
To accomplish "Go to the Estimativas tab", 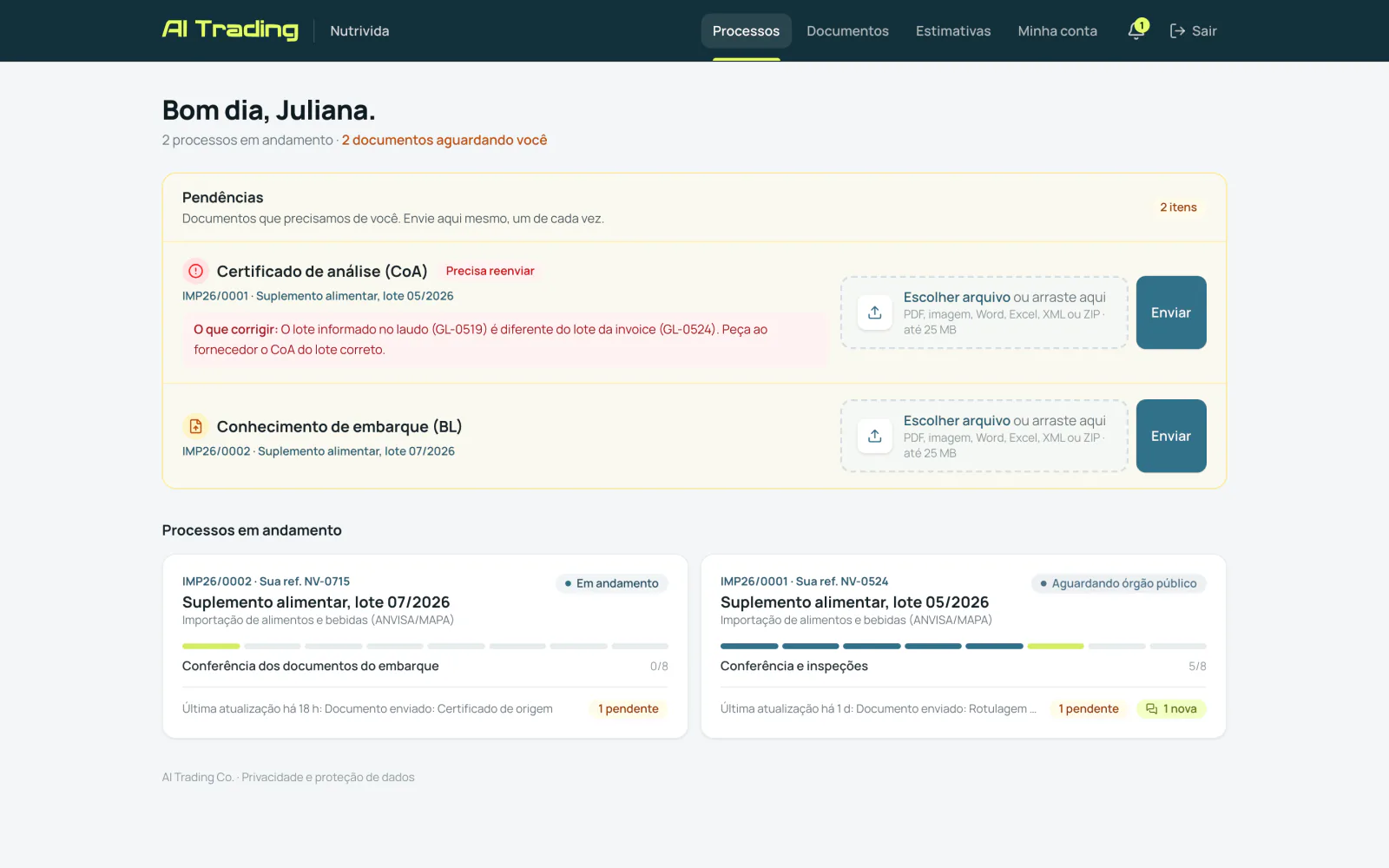I will click(x=953, y=31).
